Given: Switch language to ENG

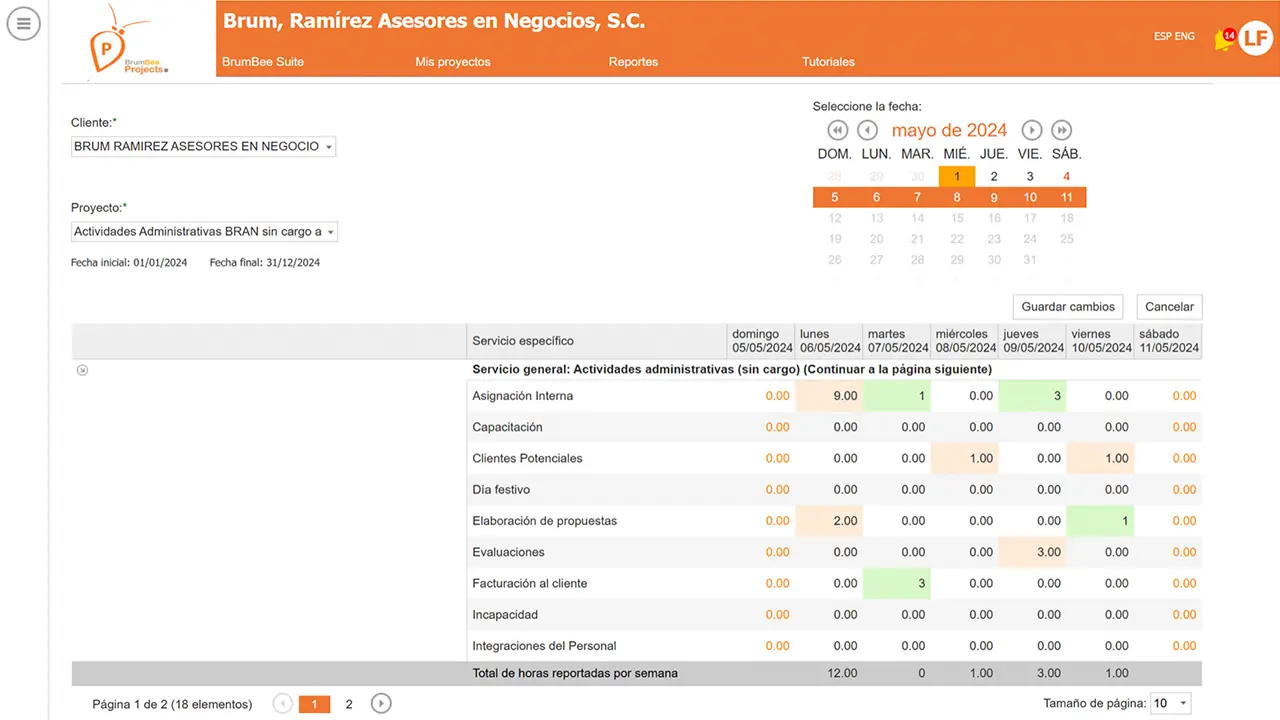Looking at the screenshot, I should click(1185, 36).
